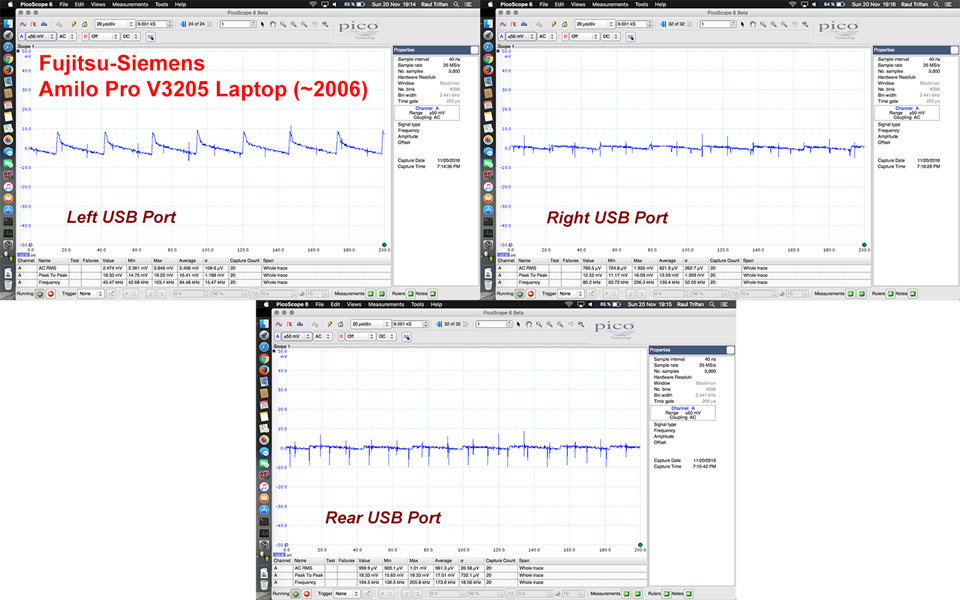Open Finder from dock beside Left USB window
Image resolution: width=960 pixels, height=600 pixels.
click(x=8, y=23)
